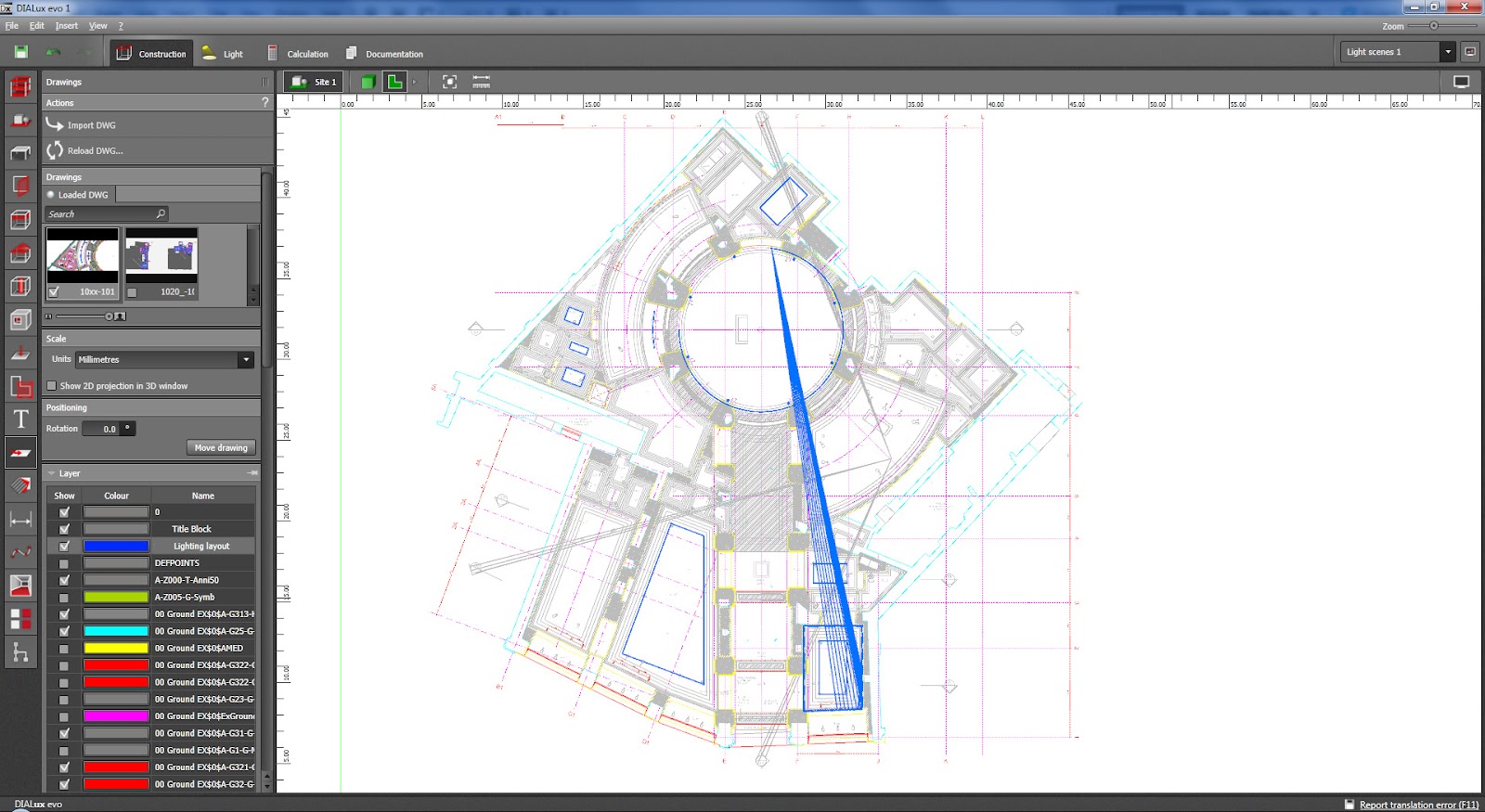Image resolution: width=1485 pixels, height=812 pixels.
Task: Open the Light scenes 1 dropdown
Action: [1447, 52]
